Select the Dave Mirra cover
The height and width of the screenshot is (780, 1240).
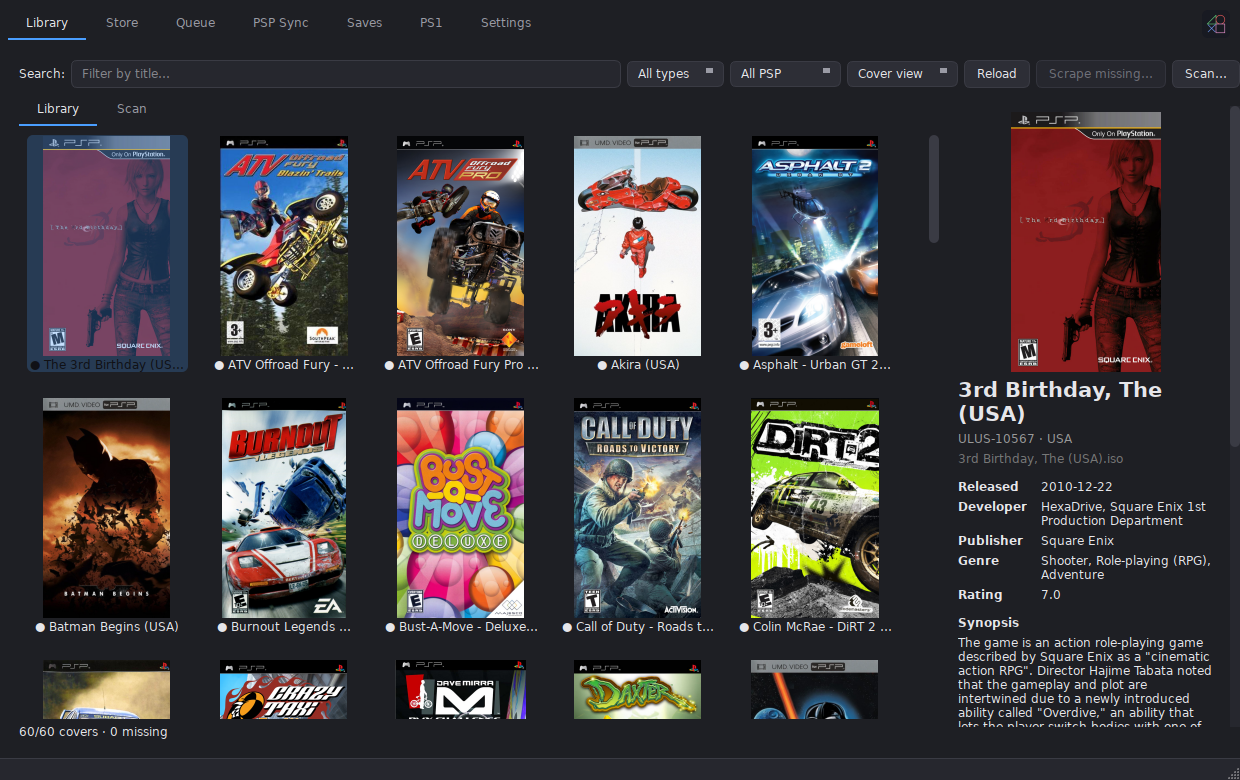[460, 689]
